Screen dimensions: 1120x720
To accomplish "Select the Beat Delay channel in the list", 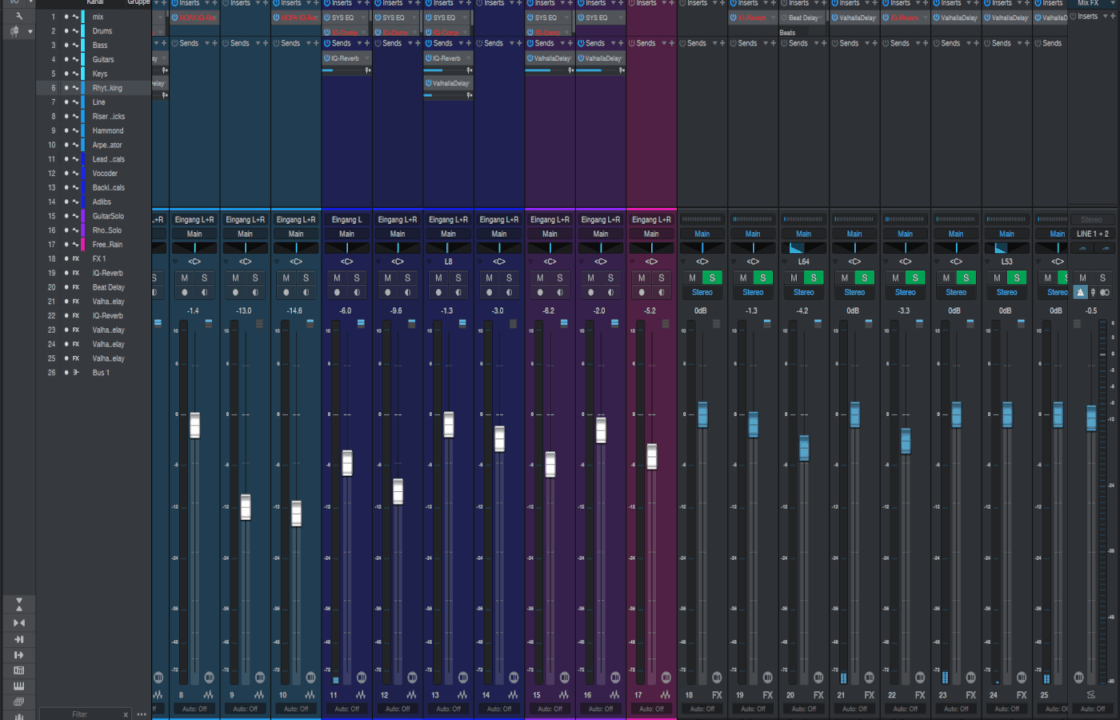I will (x=108, y=287).
